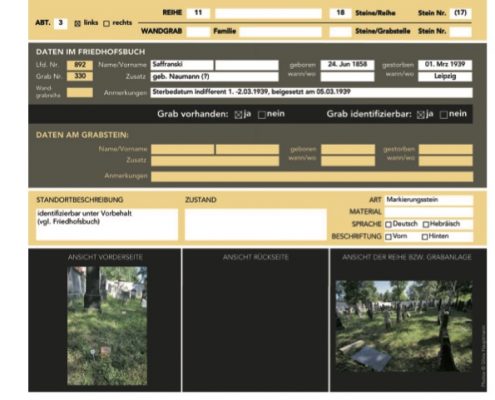This screenshot has height=400, width=495.
Task: Click the empty MATERIAL field
Action: (429, 212)
